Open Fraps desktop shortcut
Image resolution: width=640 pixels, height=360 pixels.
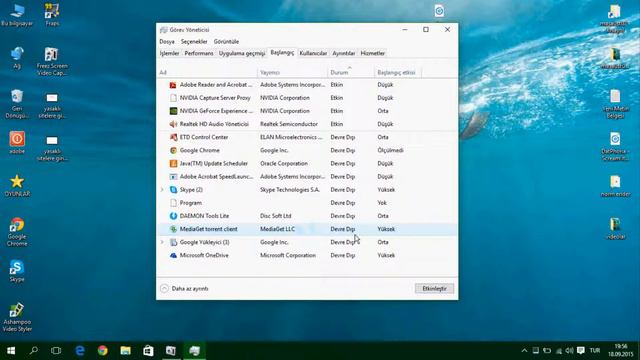pos(52,15)
